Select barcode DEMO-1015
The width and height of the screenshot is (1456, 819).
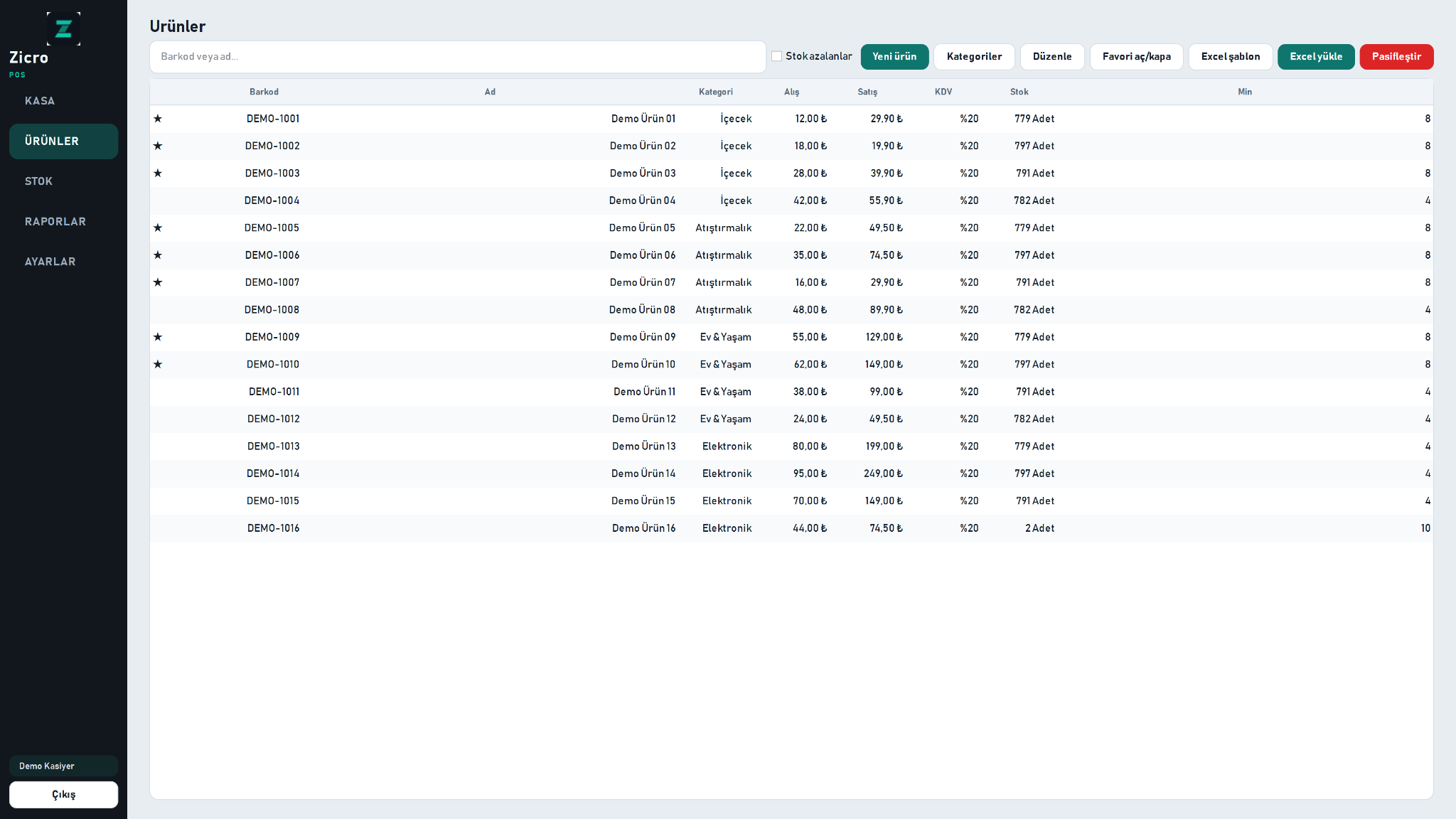point(273,501)
